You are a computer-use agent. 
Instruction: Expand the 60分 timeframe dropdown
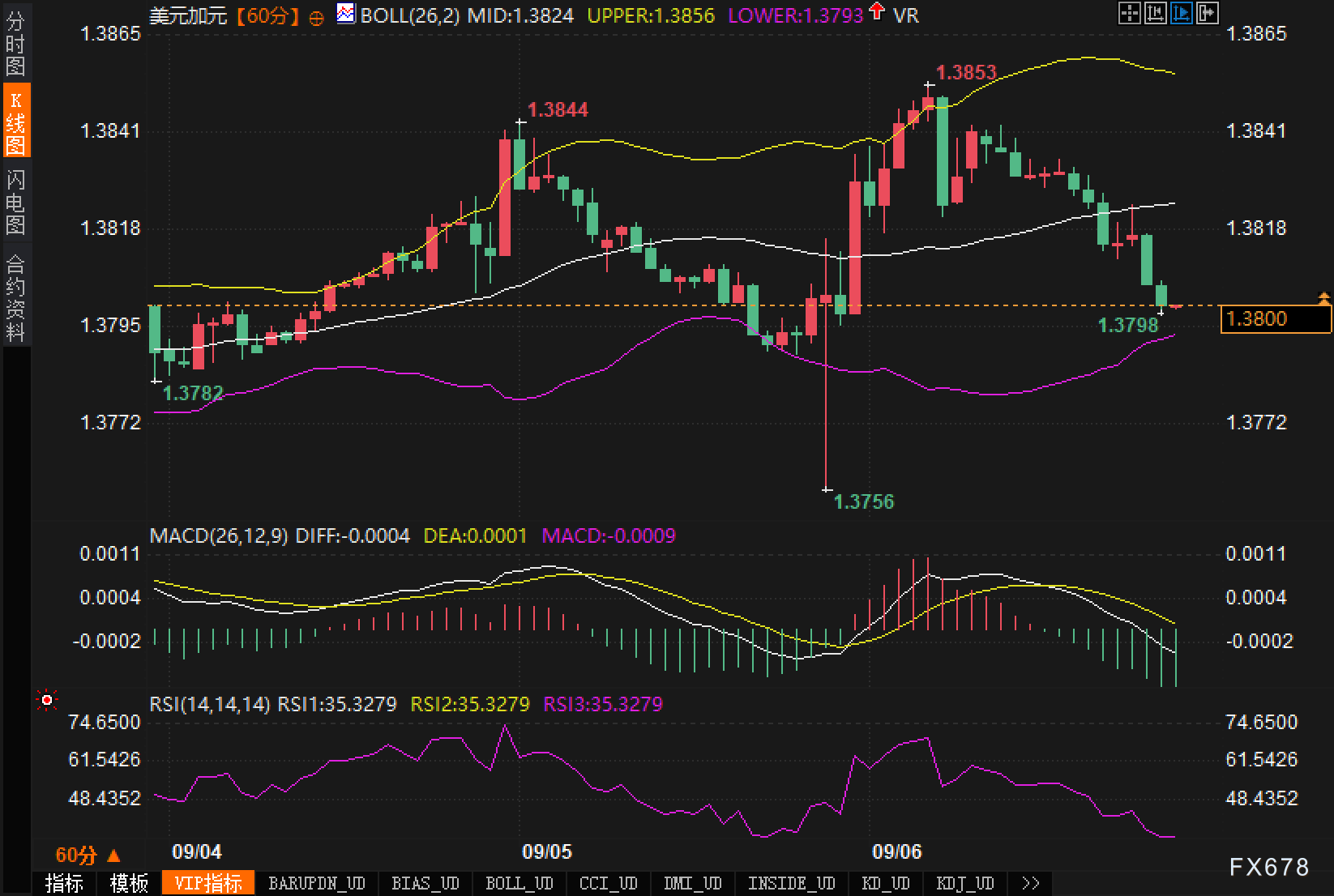point(88,855)
